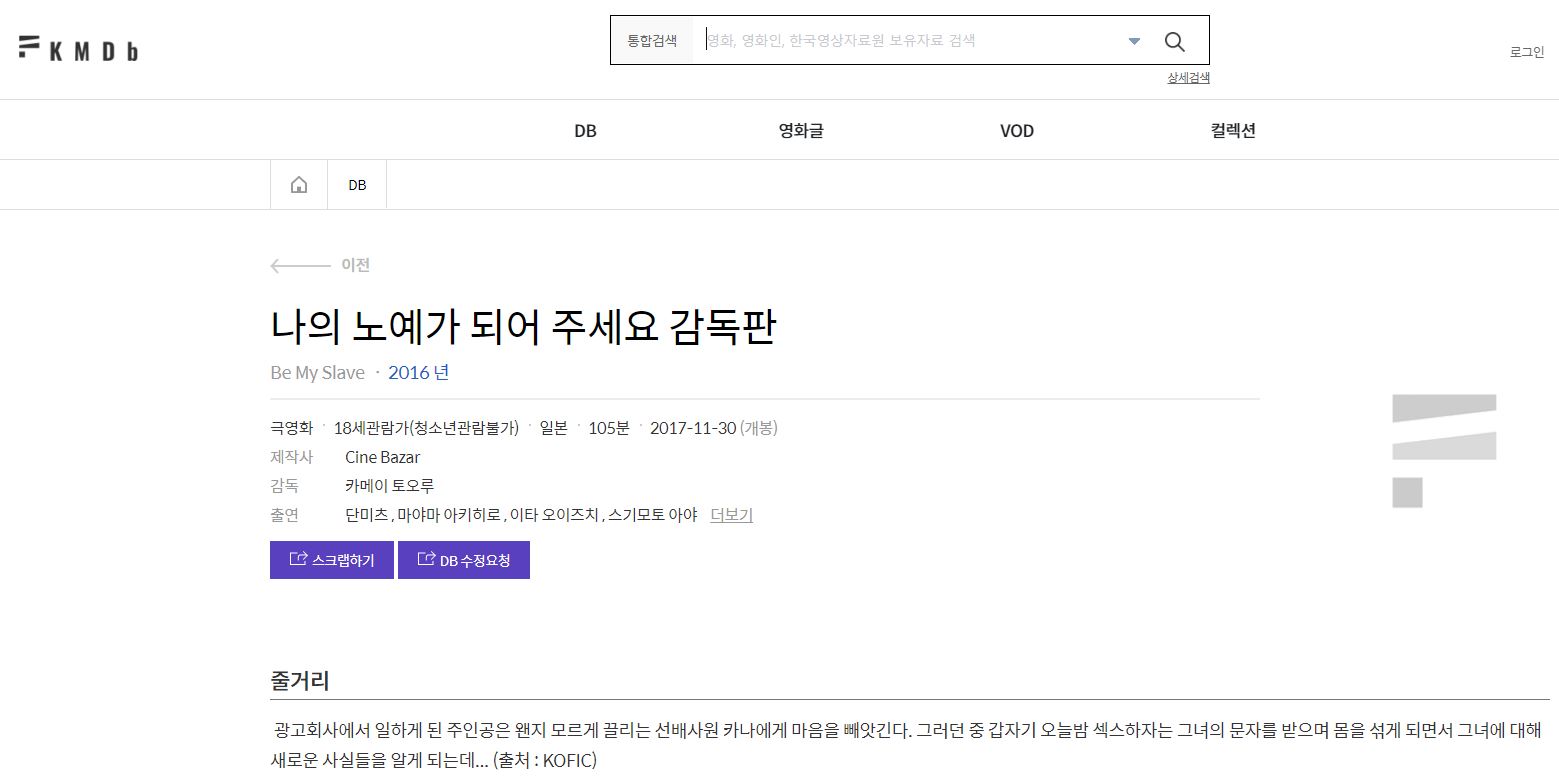Open the VOD menu
This screenshot has width=1559, height=780.
pos(1016,131)
